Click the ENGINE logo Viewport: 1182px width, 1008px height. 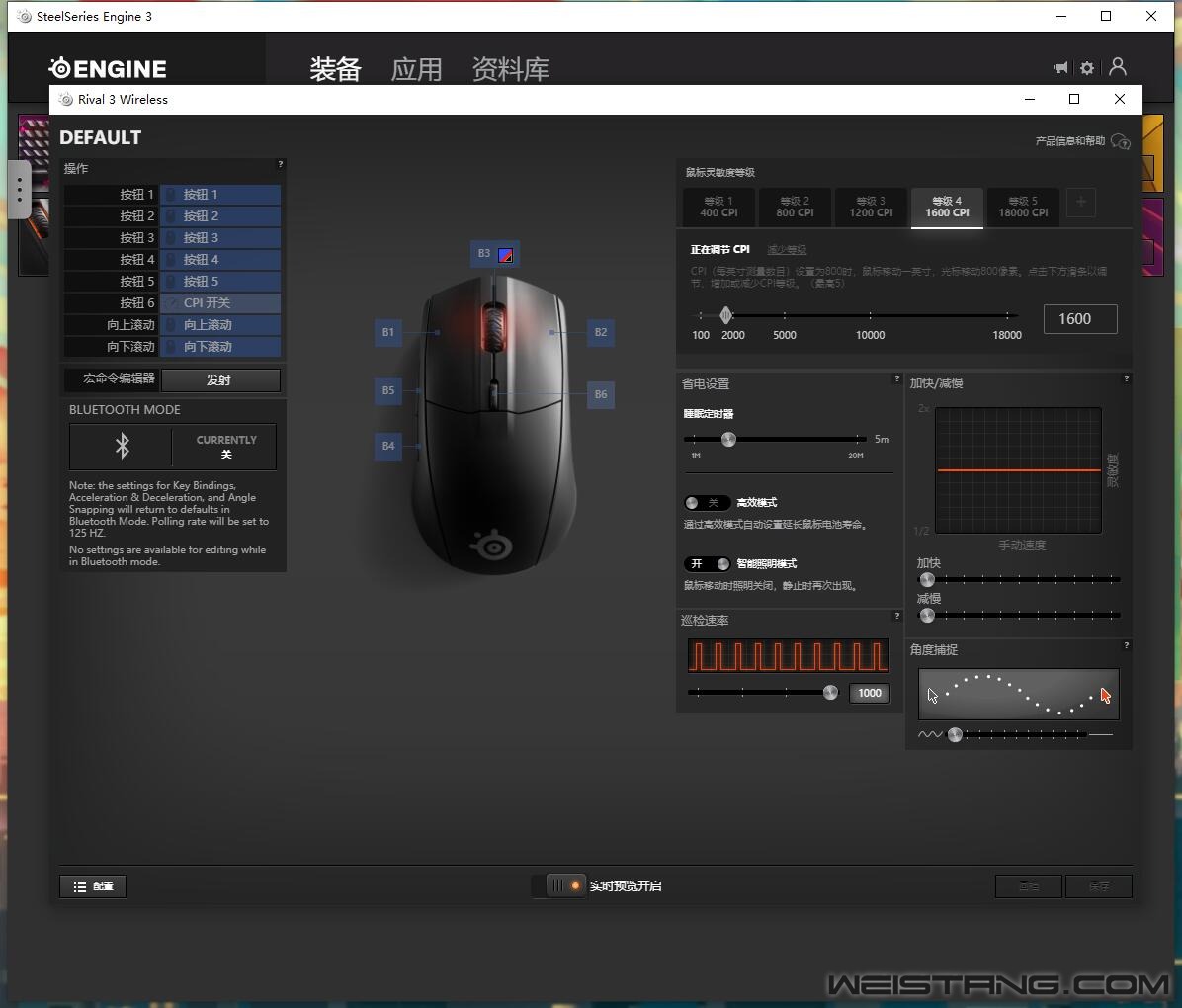point(108,68)
